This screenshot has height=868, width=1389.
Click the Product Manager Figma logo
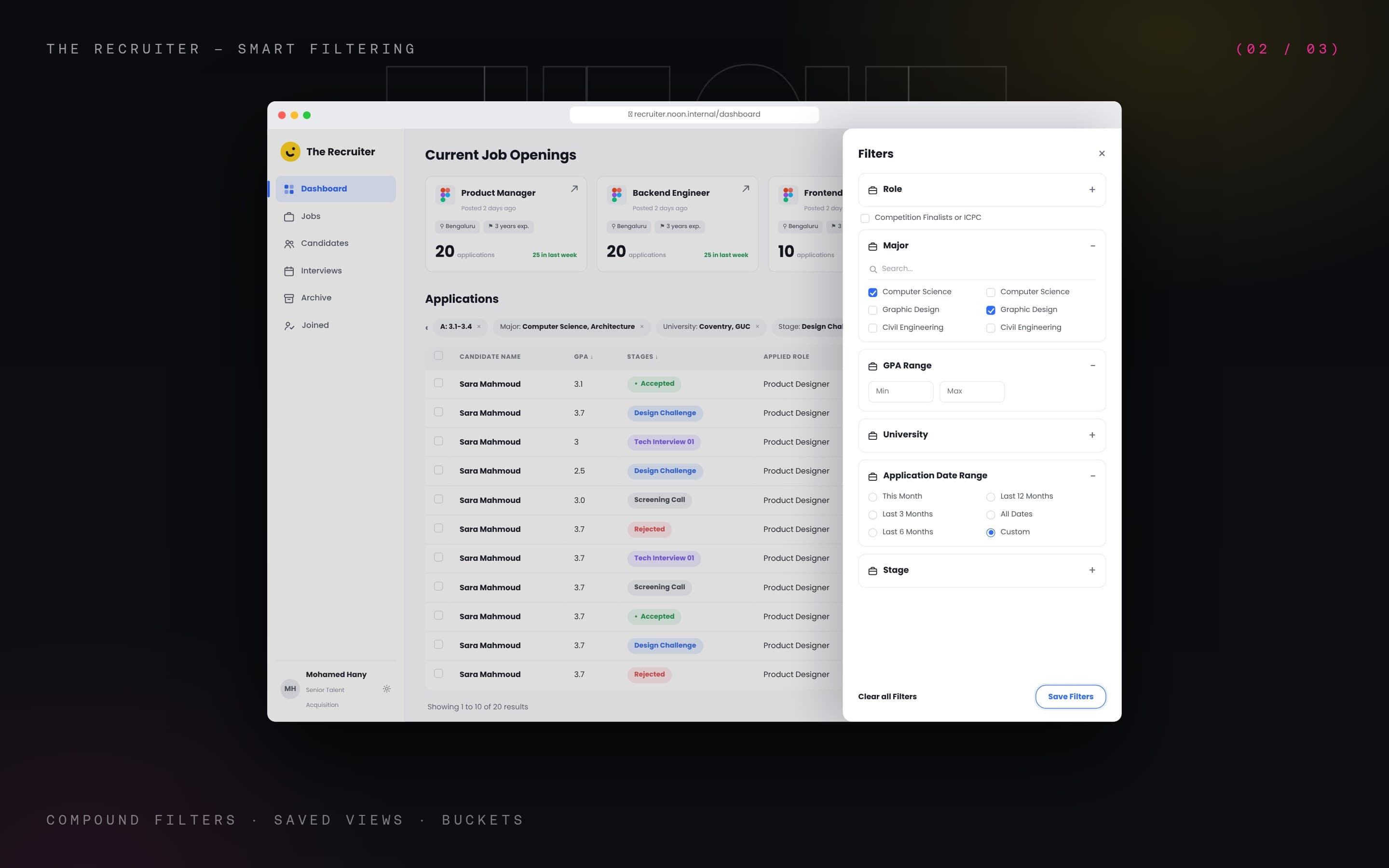pos(445,195)
